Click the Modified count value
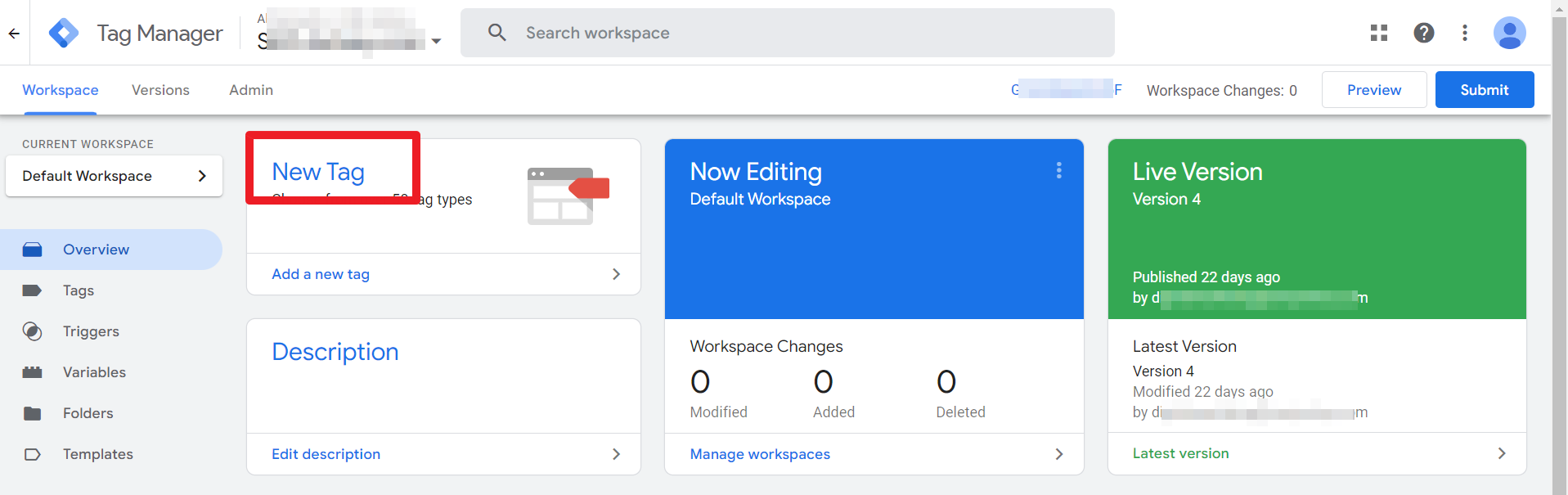 700,382
